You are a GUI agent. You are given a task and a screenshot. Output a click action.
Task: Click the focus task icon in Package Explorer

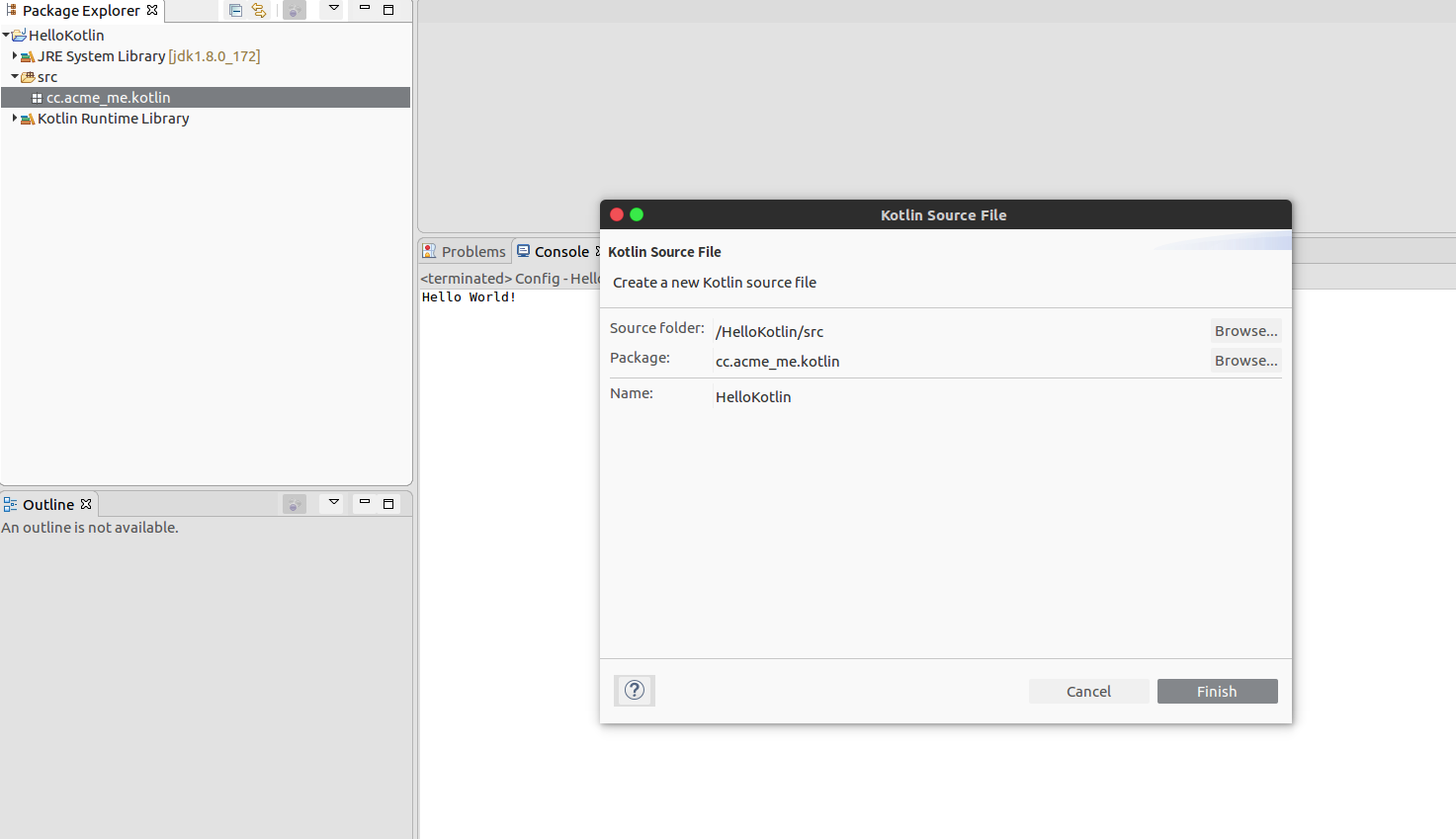(295, 10)
